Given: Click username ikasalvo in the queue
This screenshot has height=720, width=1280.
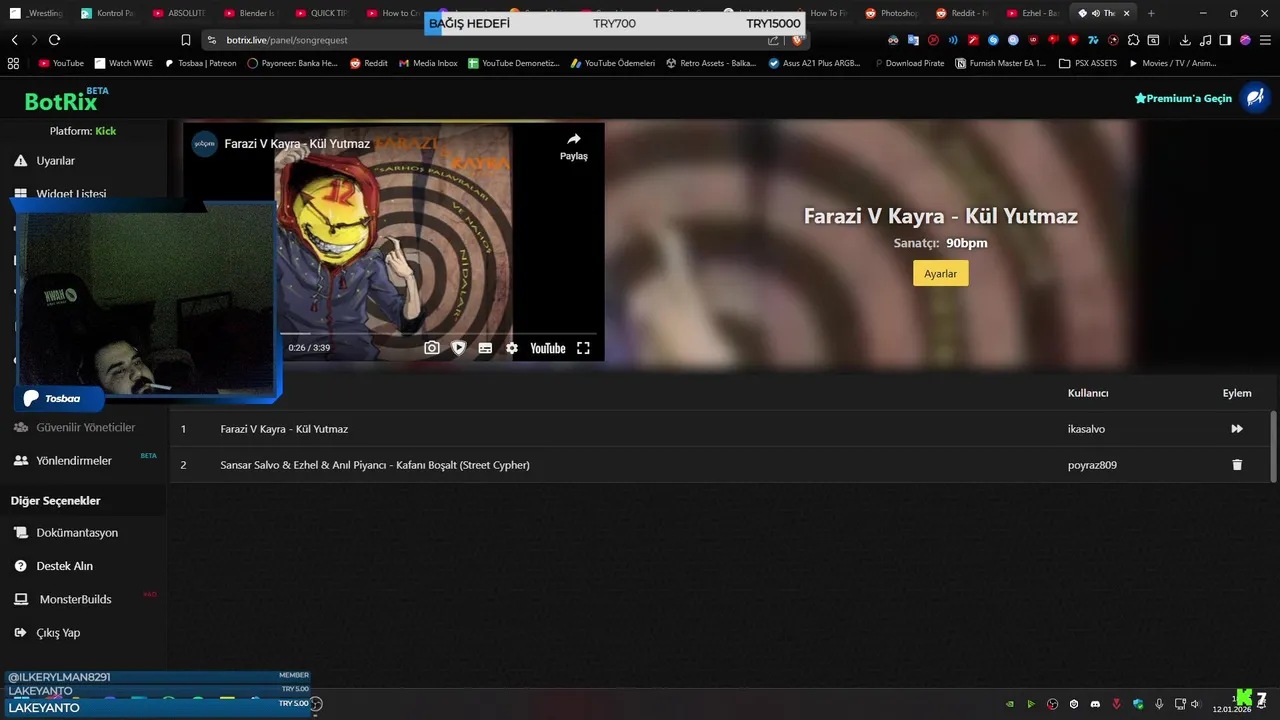Looking at the screenshot, I should [x=1086, y=429].
